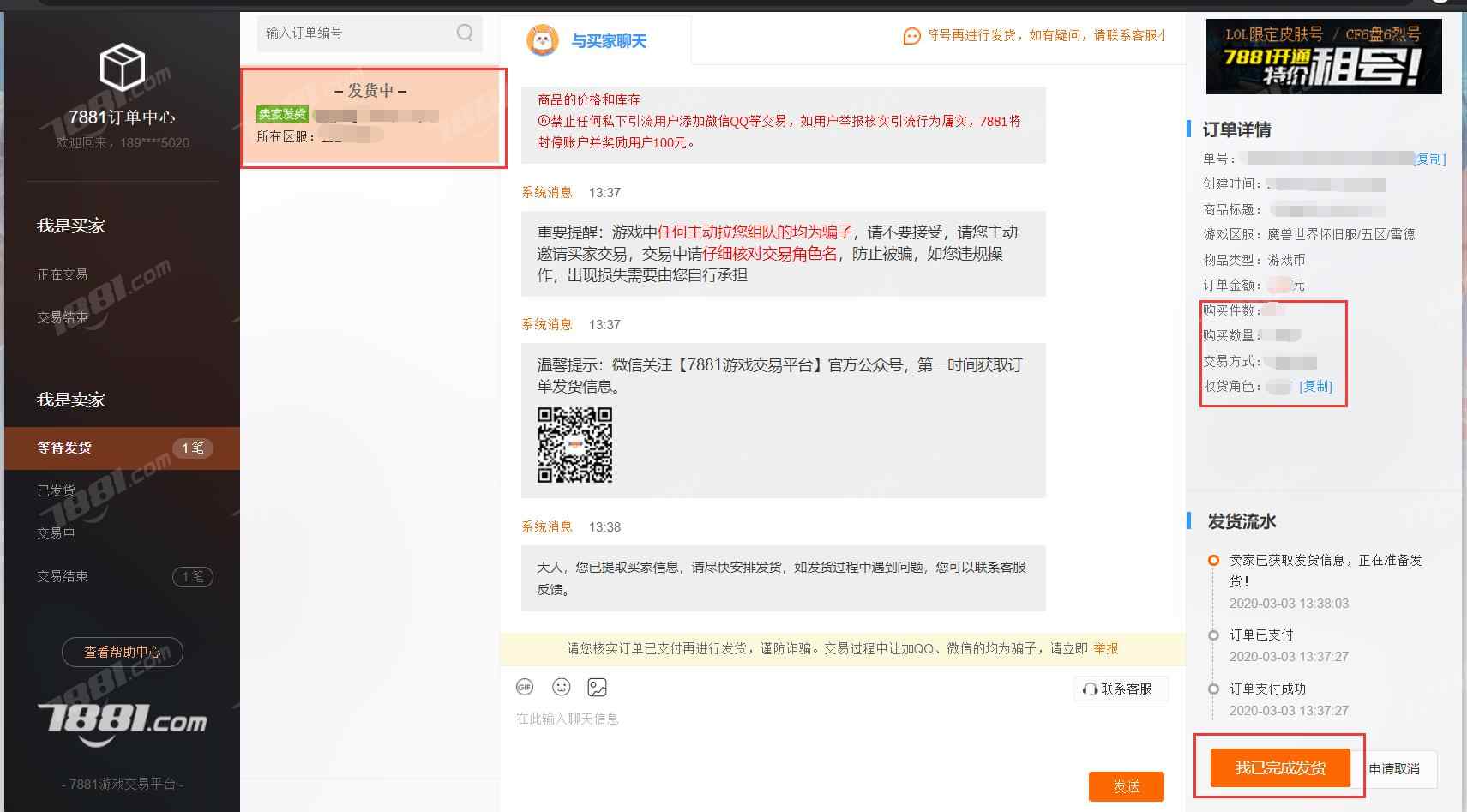Open the GIF picker icon
This screenshot has width=1467, height=812.
[x=525, y=687]
